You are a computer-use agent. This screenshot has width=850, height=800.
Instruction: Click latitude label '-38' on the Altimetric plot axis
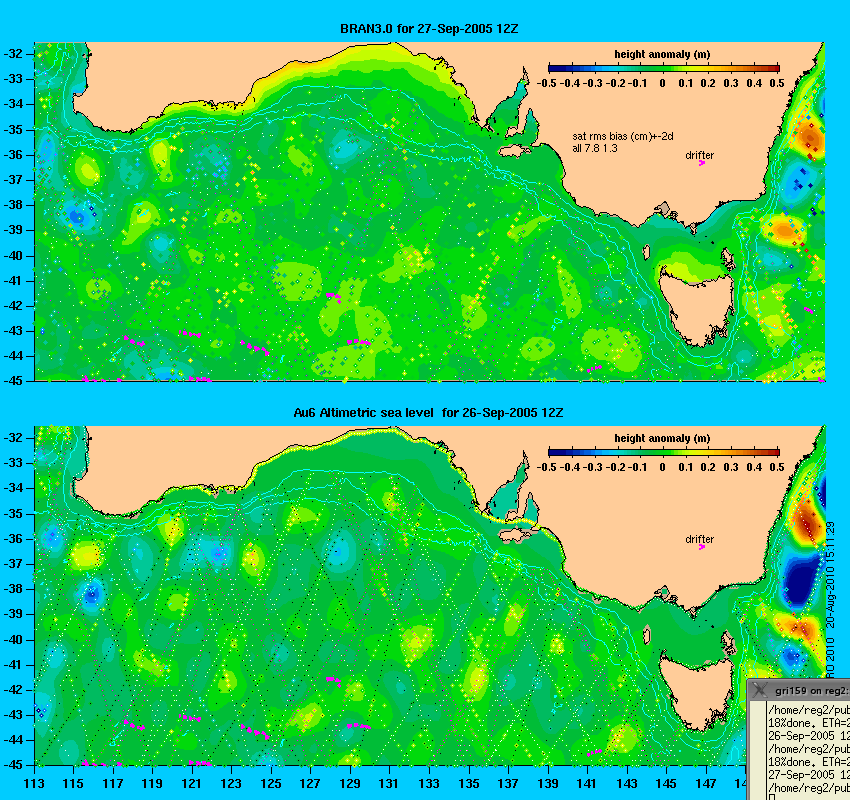13,589
